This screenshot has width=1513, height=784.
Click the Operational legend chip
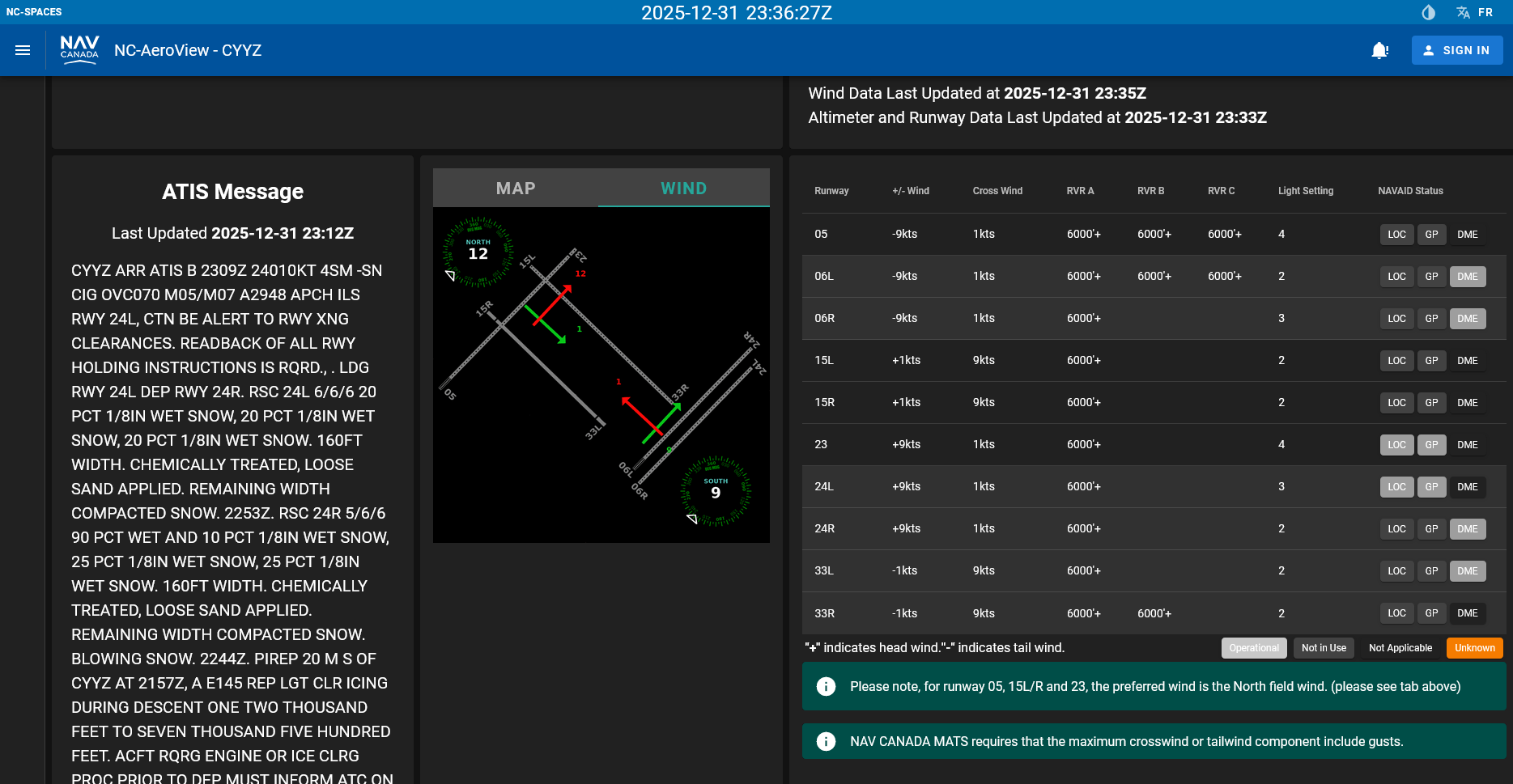click(x=1253, y=648)
